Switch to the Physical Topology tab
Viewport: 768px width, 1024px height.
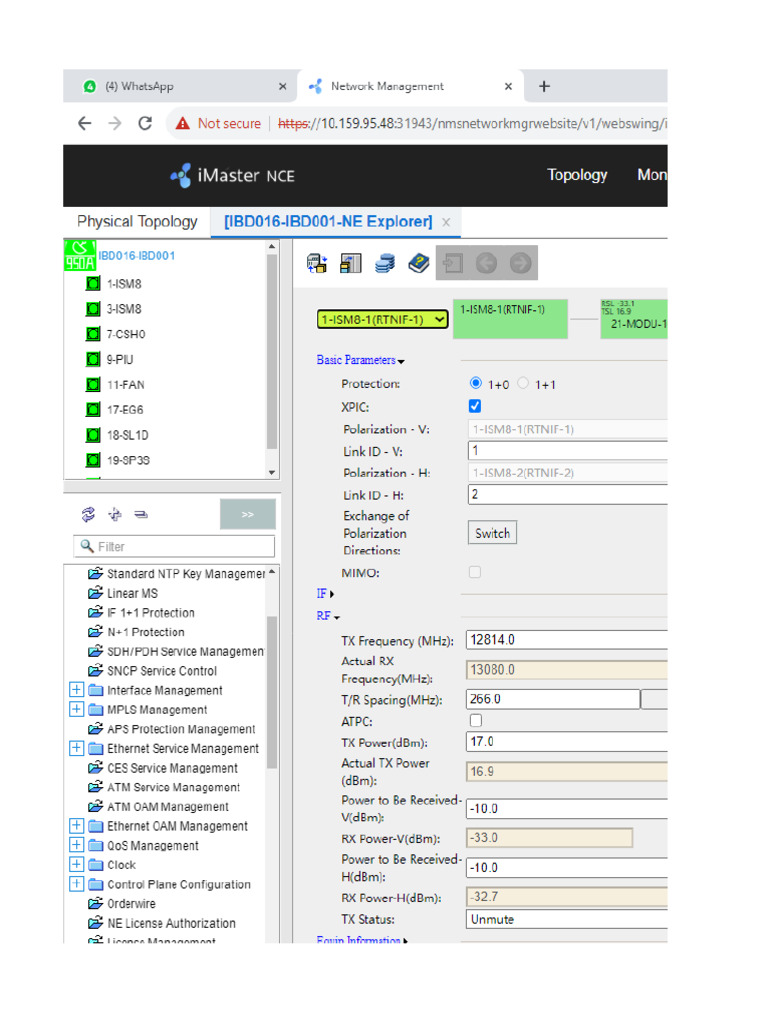tap(137, 222)
